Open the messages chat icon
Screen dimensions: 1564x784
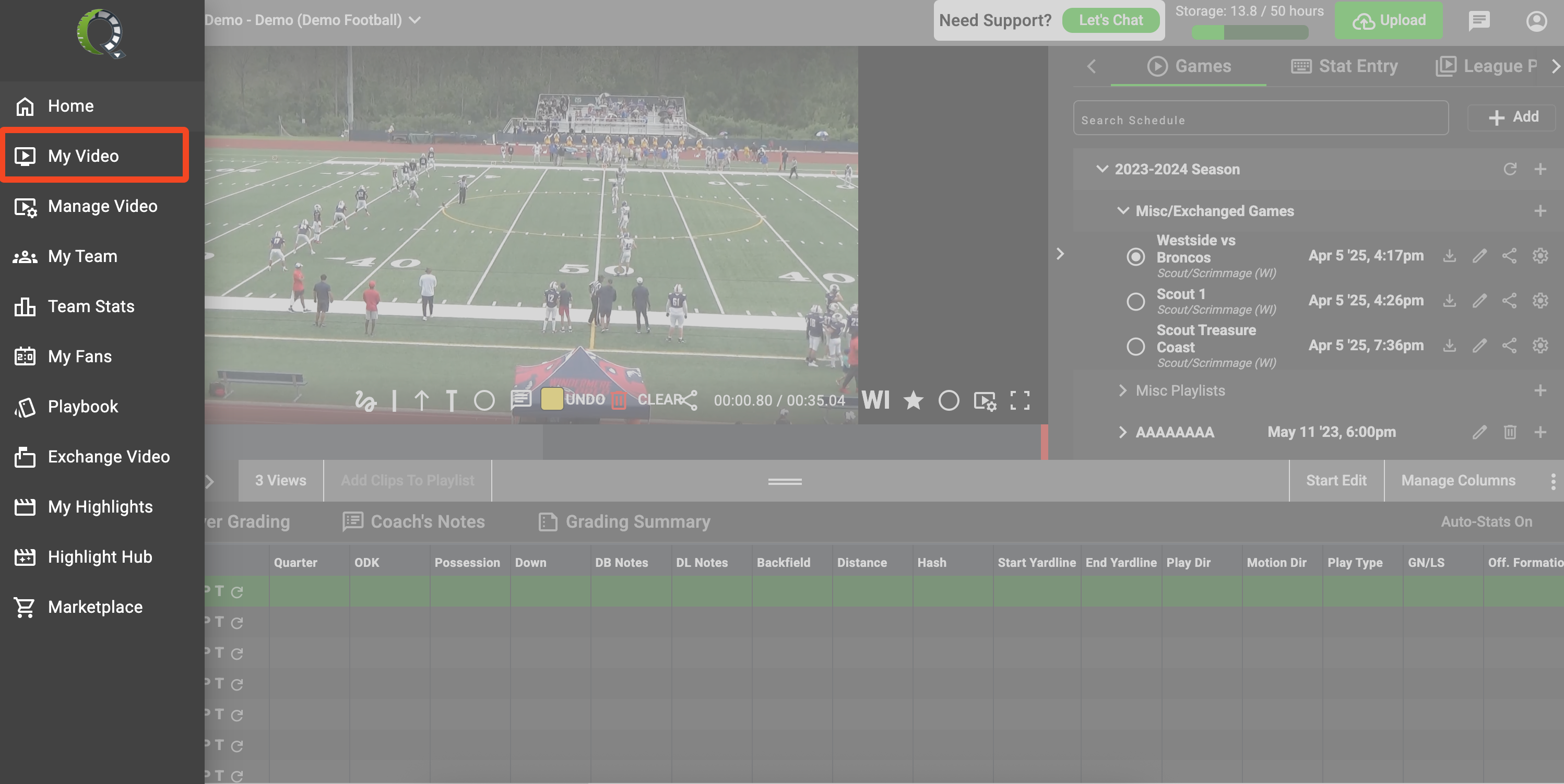click(x=1479, y=21)
